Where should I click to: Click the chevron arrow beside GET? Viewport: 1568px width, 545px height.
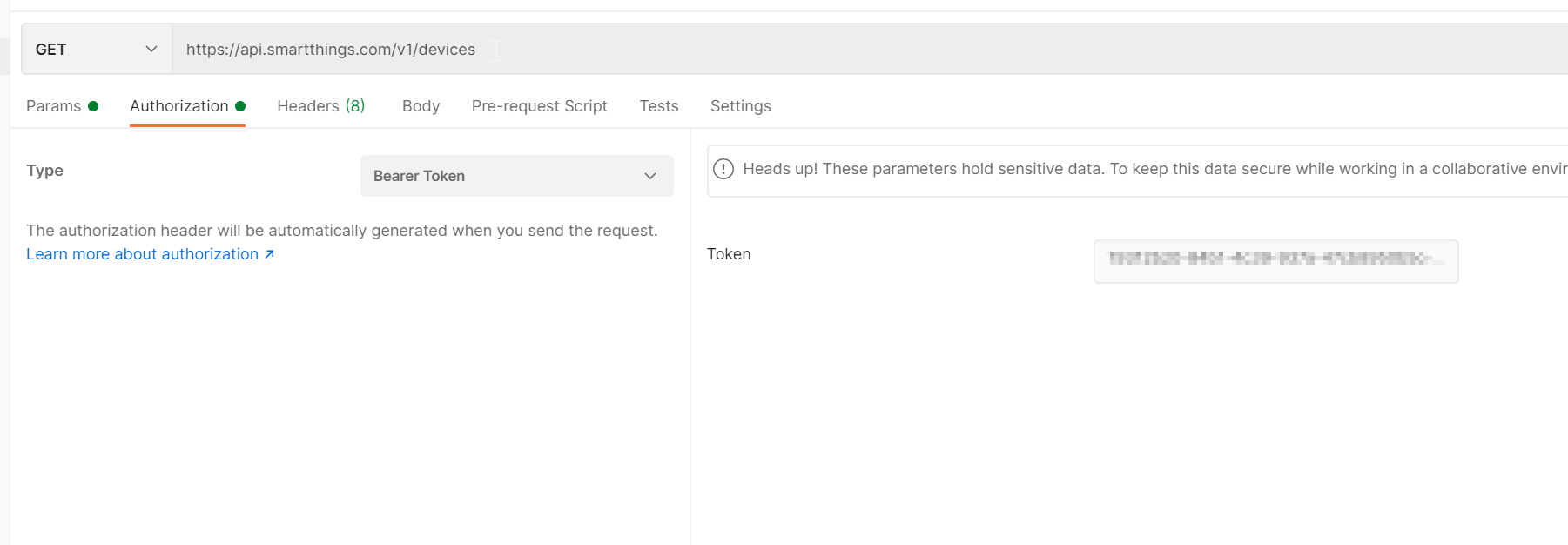(x=151, y=50)
